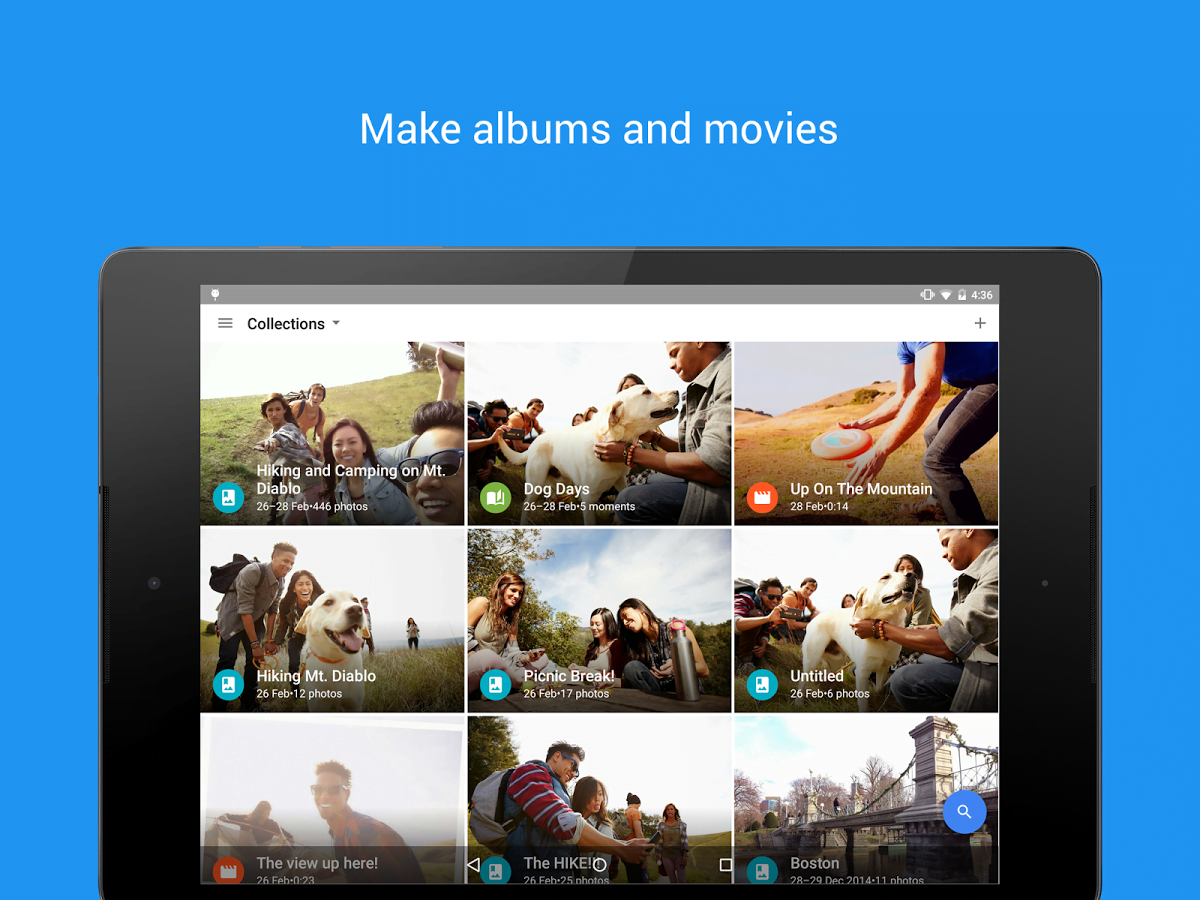
Task: Tap green story icon on Dog Days
Action: 495,497
